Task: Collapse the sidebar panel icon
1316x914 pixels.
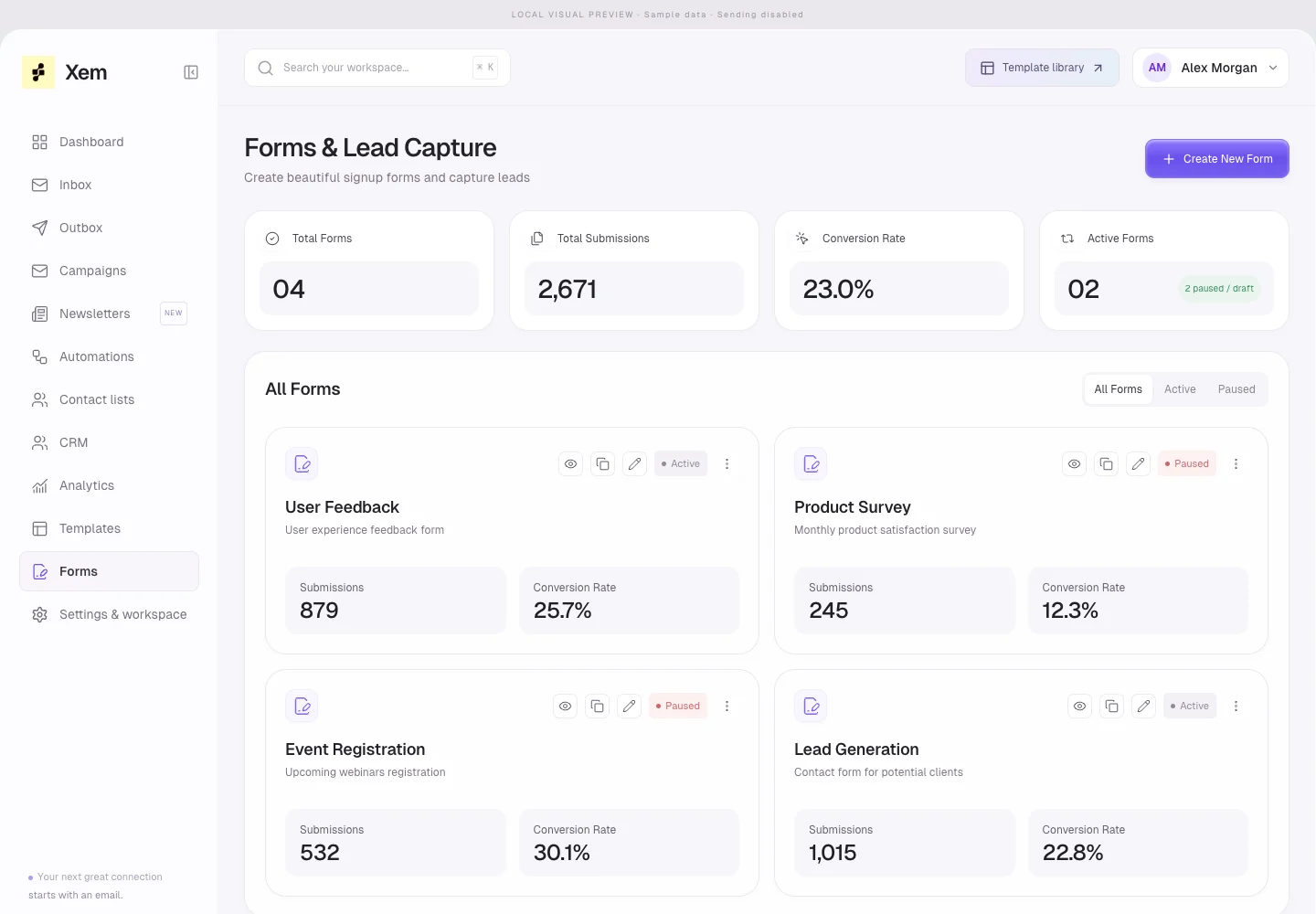Action: [x=191, y=72]
